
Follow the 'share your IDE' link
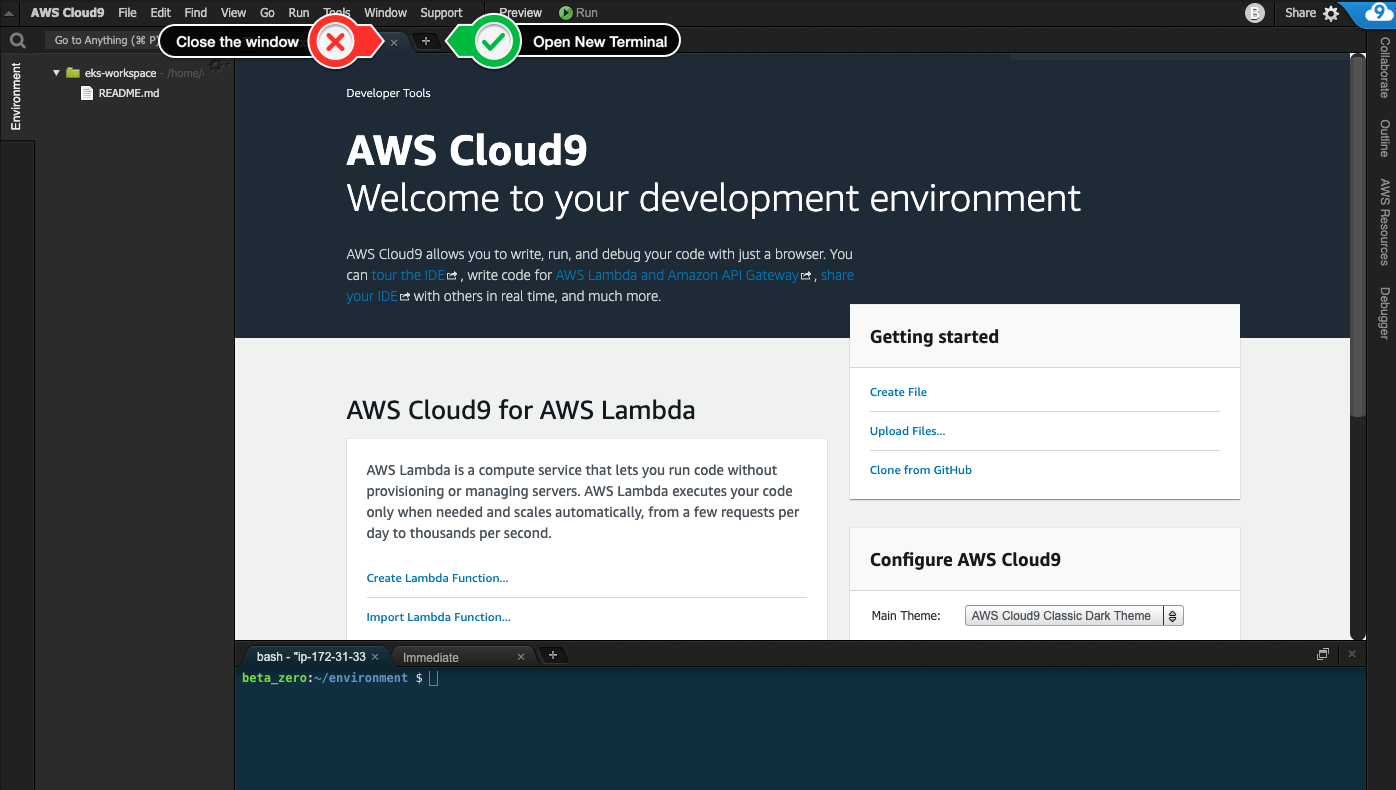(600, 286)
